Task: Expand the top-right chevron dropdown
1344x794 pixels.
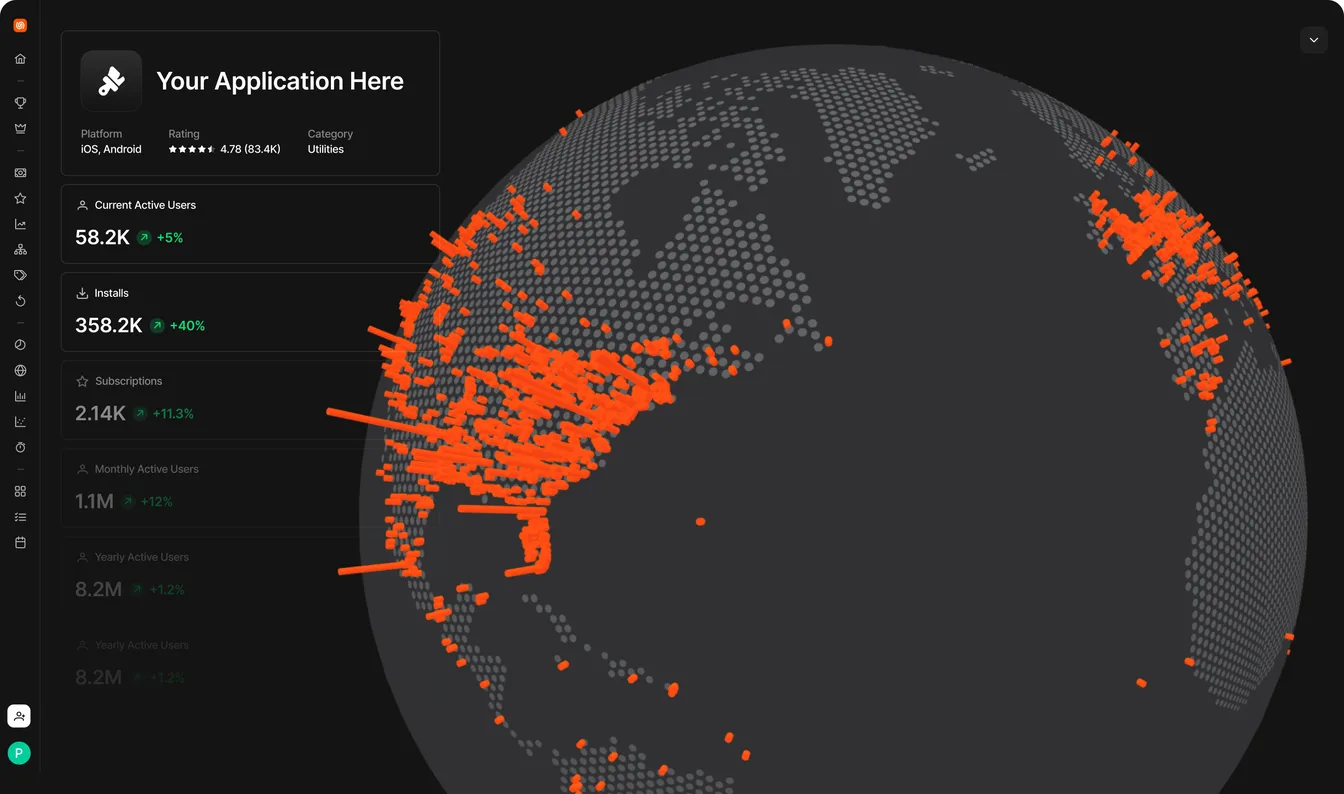Action: pos(1314,40)
